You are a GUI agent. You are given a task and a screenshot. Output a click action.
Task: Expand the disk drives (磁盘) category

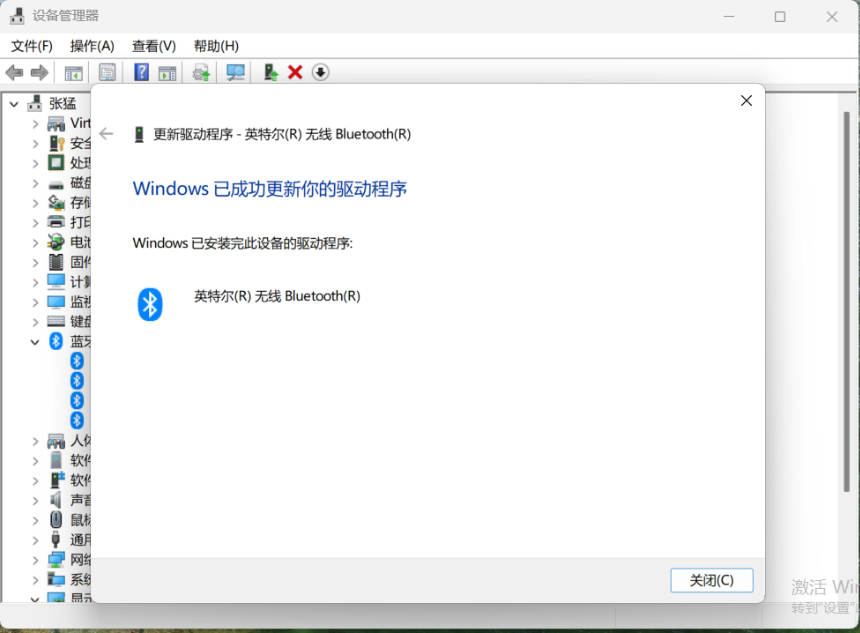point(35,183)
